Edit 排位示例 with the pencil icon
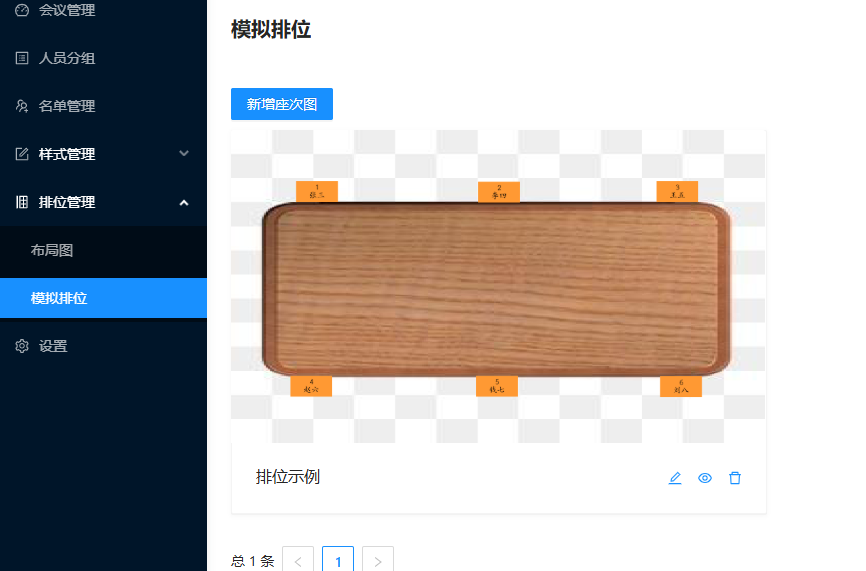The image size is (866, 571). coord(675,478)
